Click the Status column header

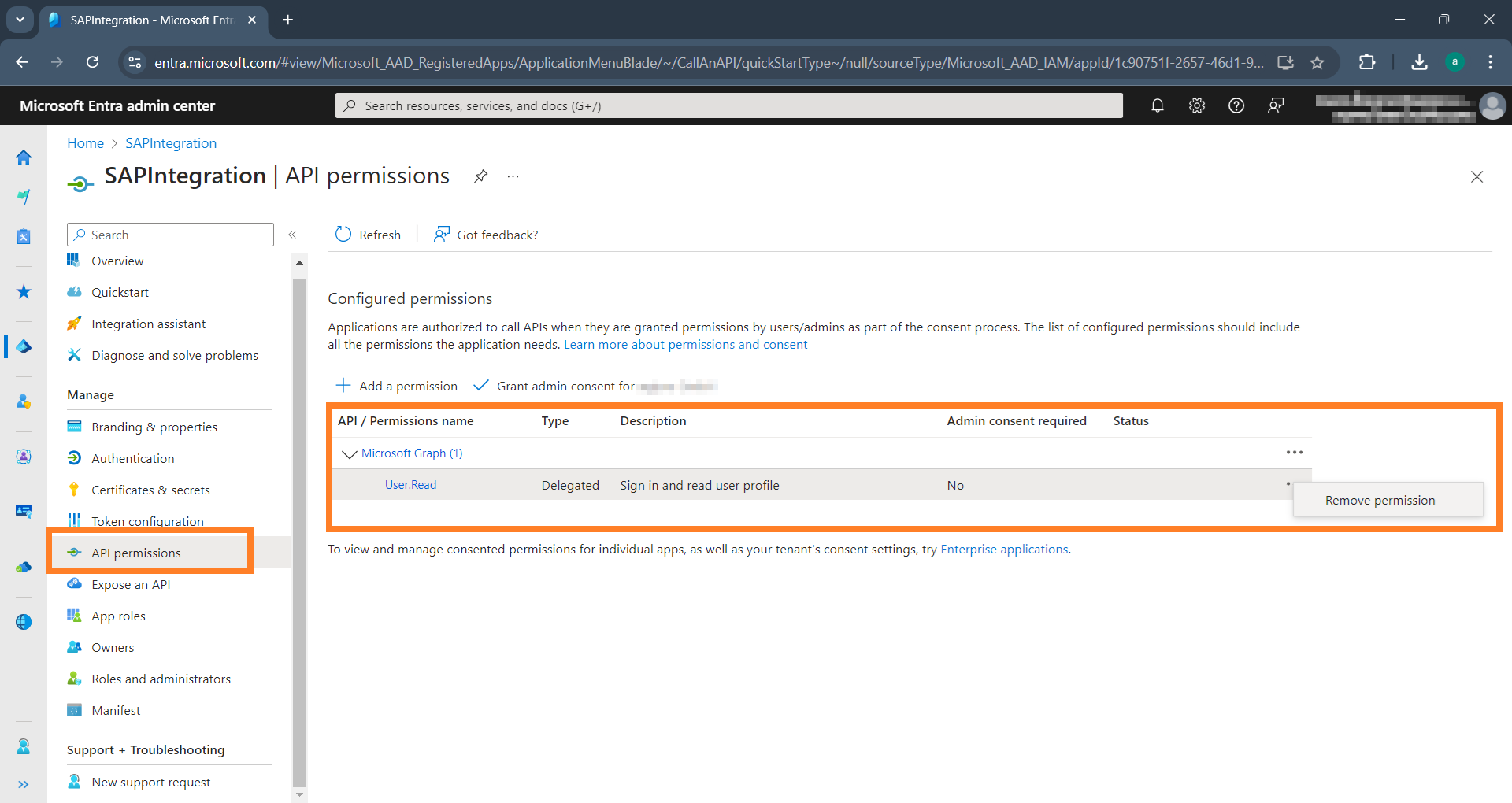[x=1131, y=420]
